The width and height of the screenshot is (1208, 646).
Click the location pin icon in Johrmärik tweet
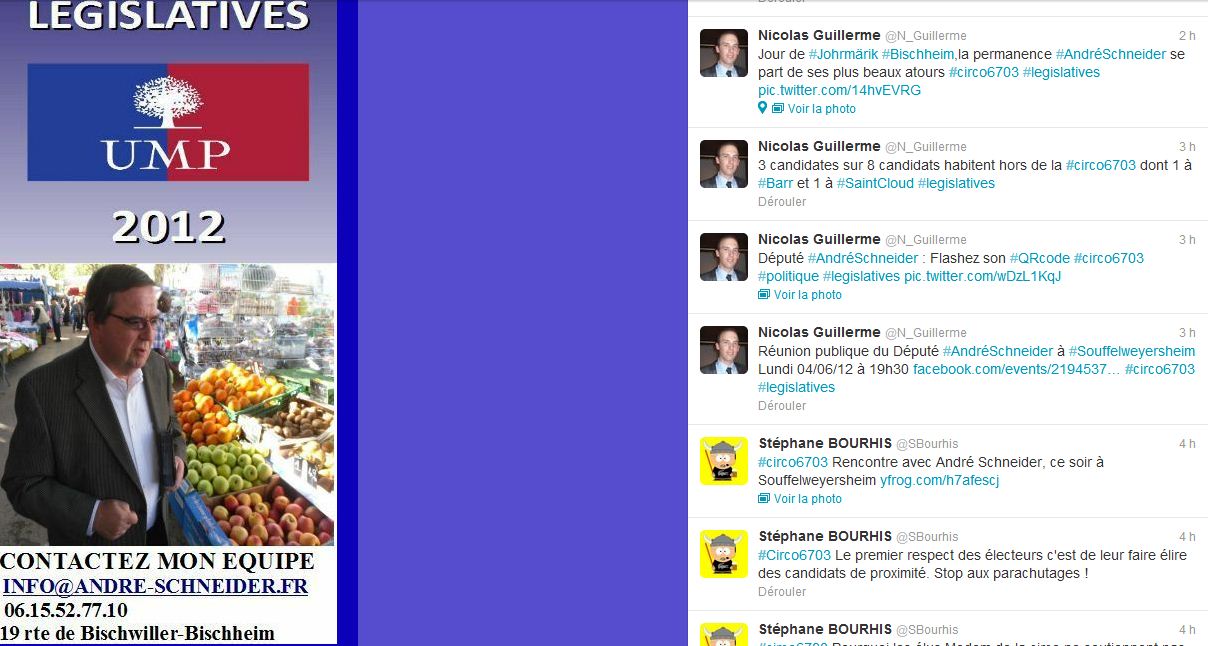[762, 108]
